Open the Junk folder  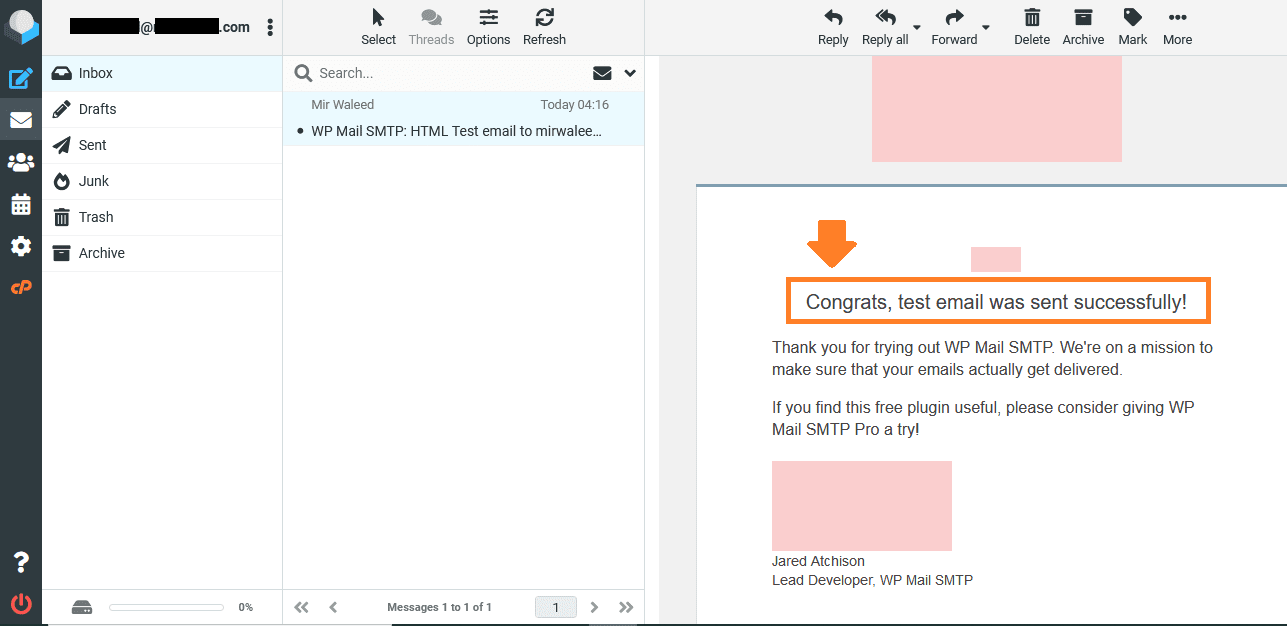click(x=162, y=181)
